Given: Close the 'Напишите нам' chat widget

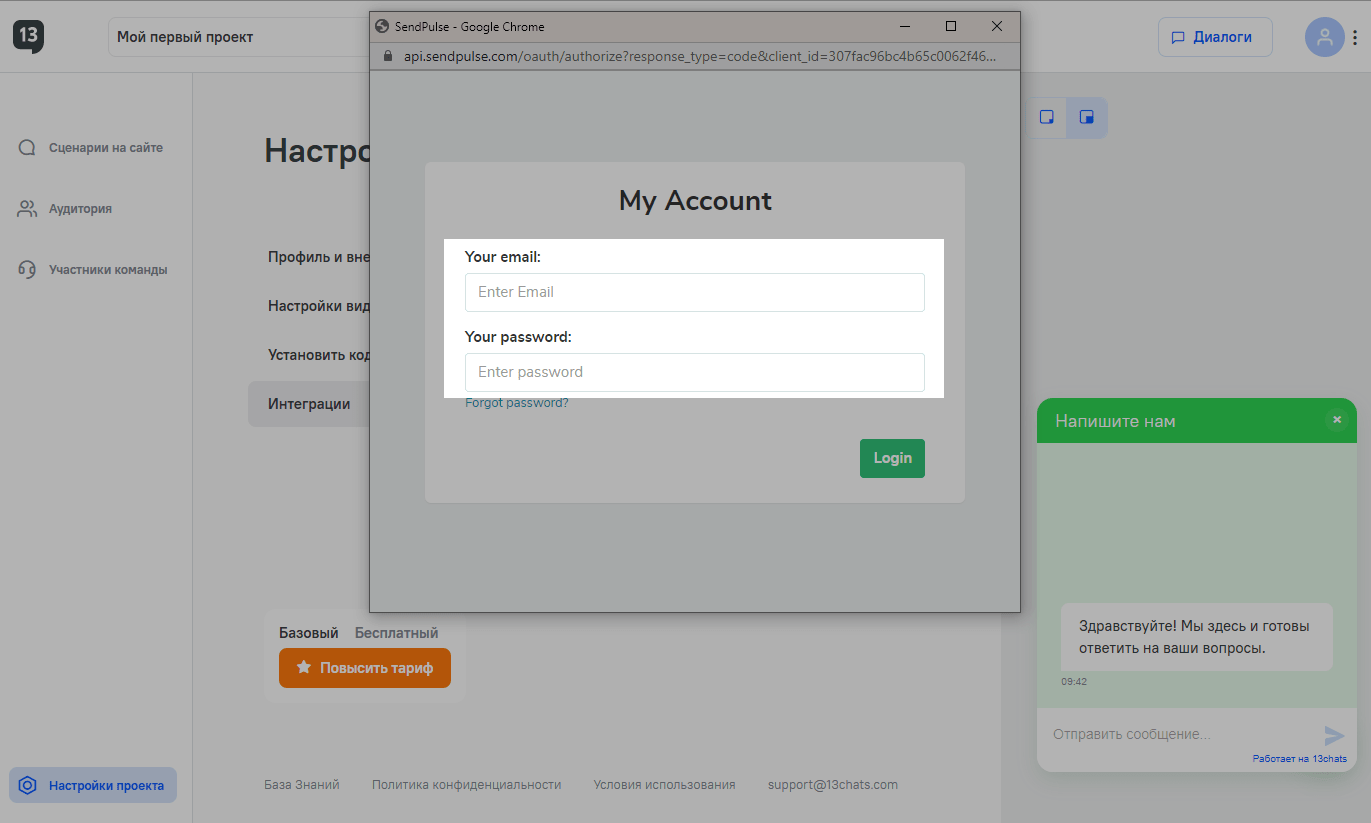Looking at the screenshot, I should [1337, 420].
